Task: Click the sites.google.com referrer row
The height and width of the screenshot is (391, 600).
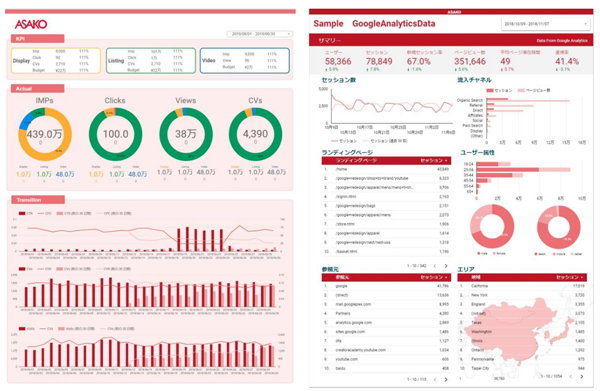Action: coord(386,332)
